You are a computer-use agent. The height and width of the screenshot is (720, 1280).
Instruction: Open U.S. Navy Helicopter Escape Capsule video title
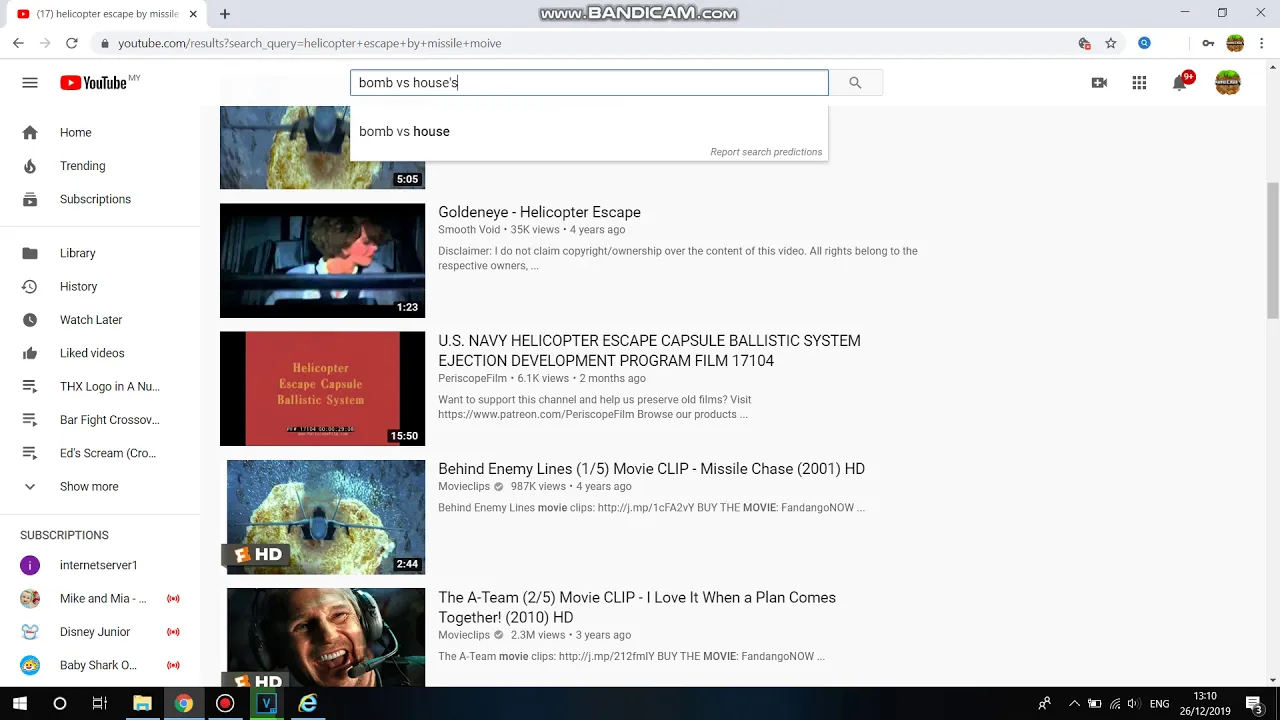coord(649,351)
